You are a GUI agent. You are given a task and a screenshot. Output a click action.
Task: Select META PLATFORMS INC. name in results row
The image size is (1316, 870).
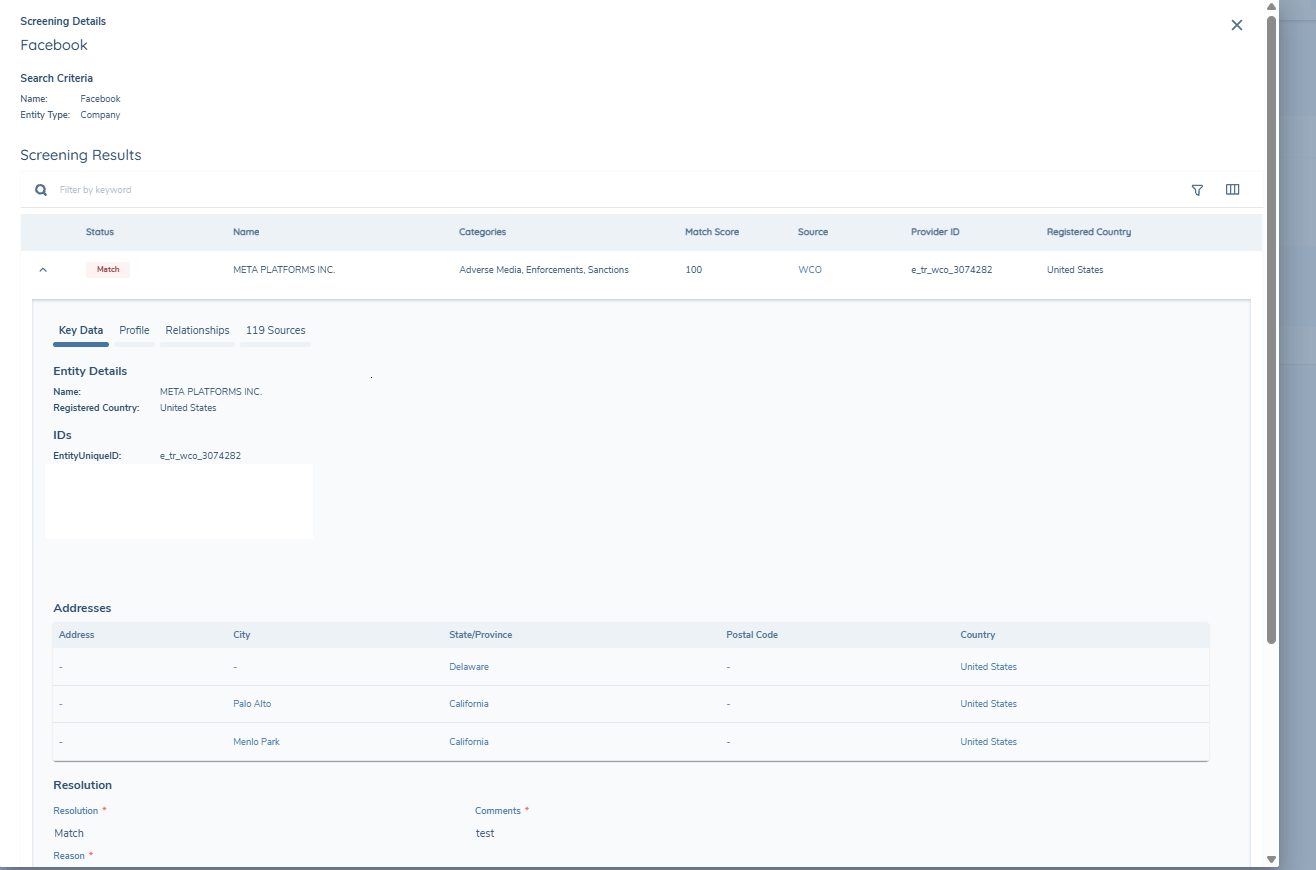point(284,270)
